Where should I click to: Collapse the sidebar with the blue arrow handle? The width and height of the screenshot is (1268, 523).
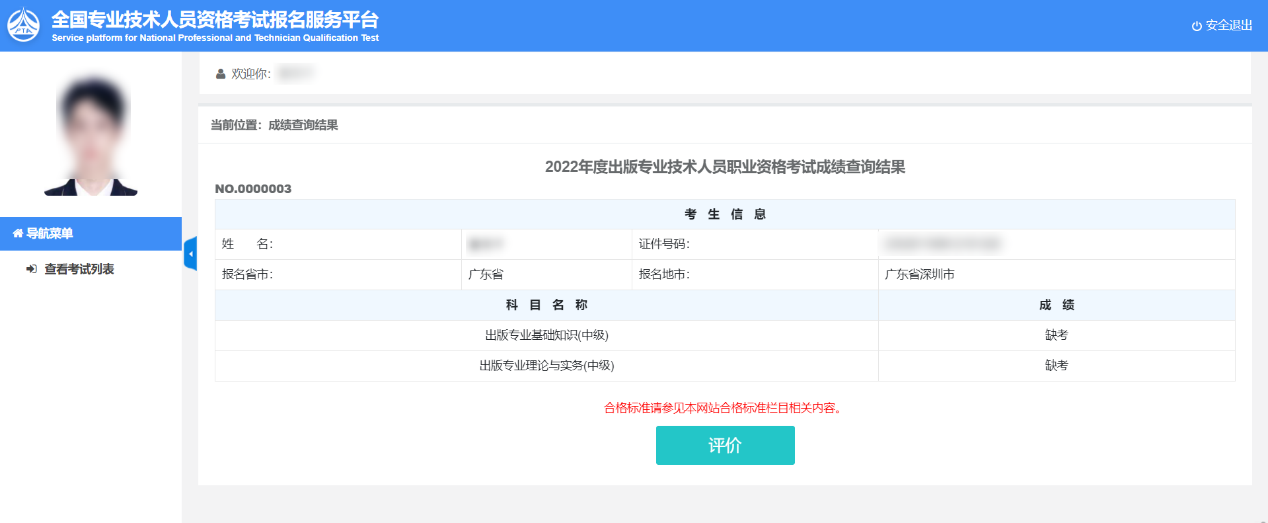[190, 254]
